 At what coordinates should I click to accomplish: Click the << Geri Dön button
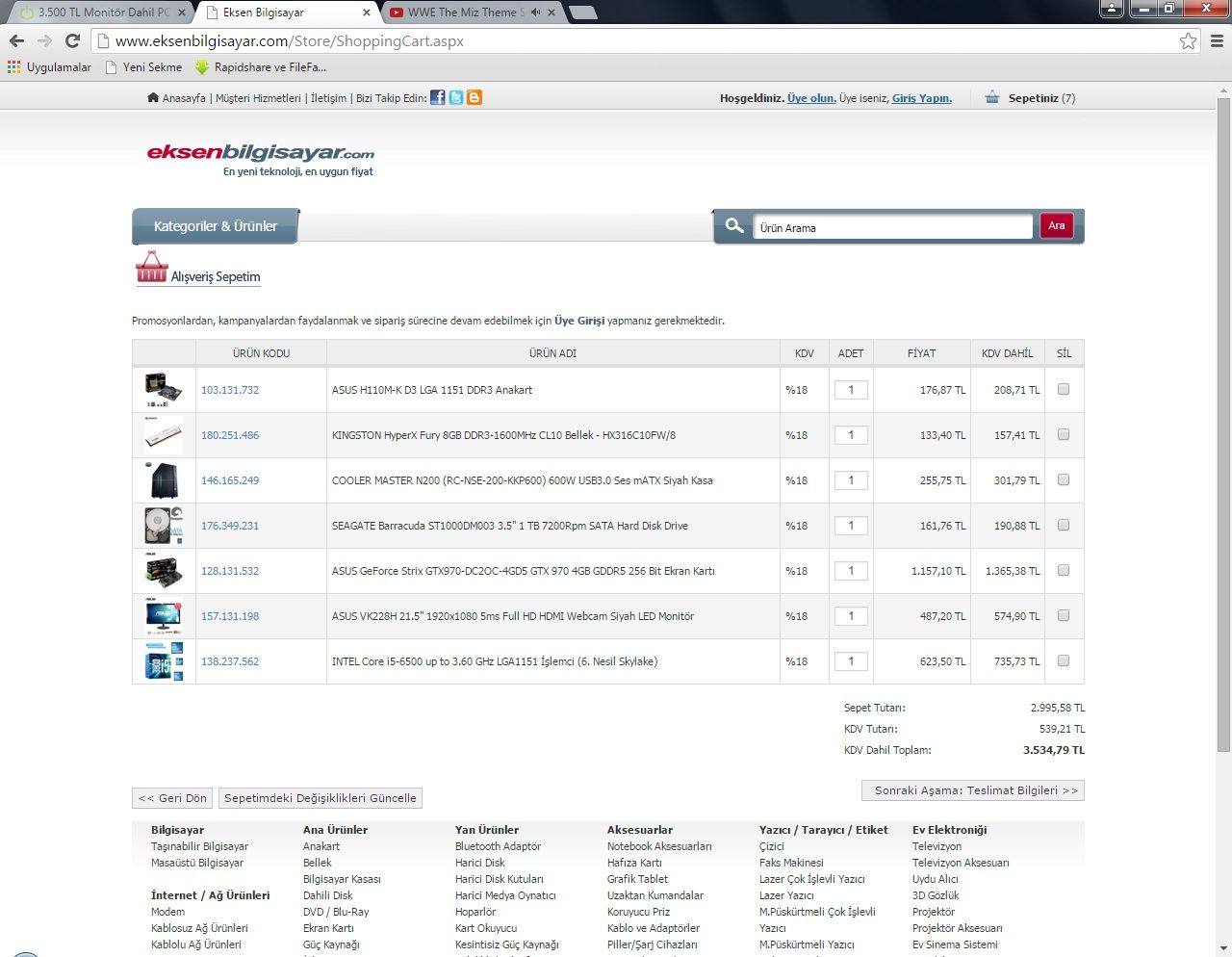pyautogui.click(x=172, y=798)
